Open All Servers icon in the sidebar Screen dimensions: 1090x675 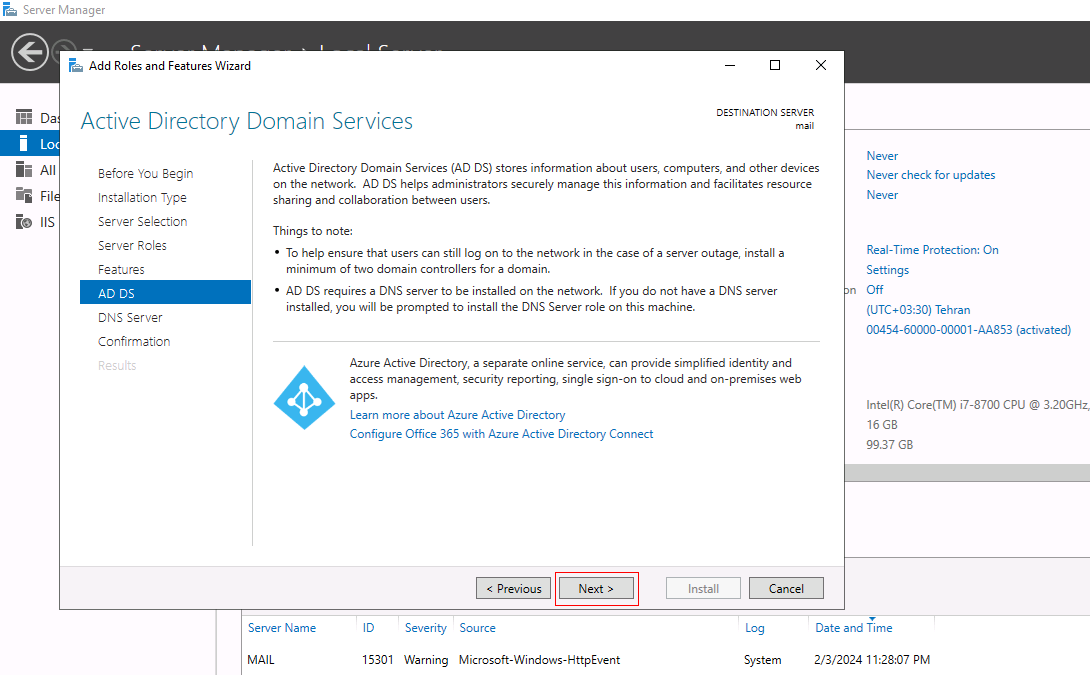click(x=24, y=170)
